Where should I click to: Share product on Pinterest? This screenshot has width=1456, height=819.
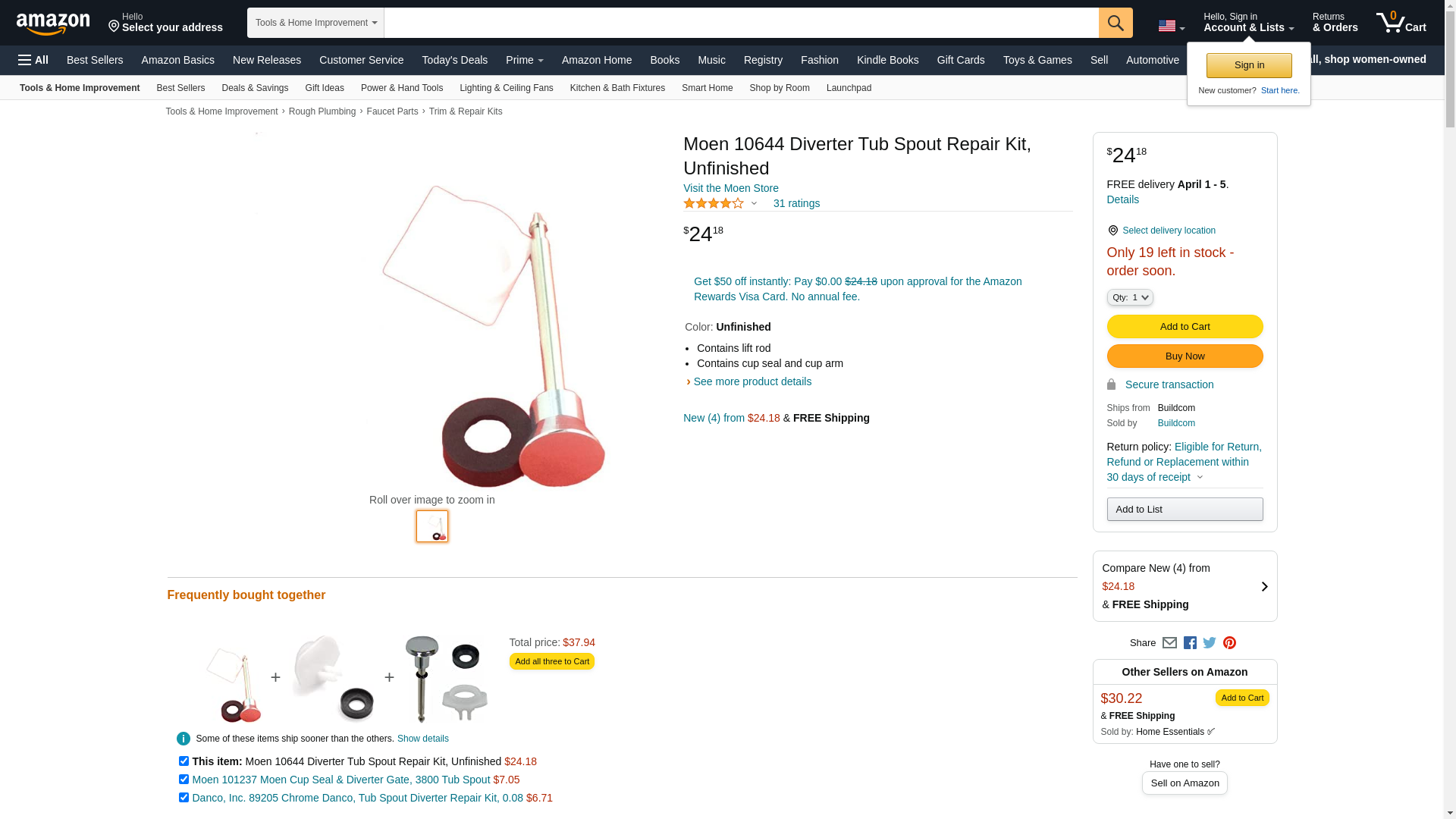coord(1229,643)
